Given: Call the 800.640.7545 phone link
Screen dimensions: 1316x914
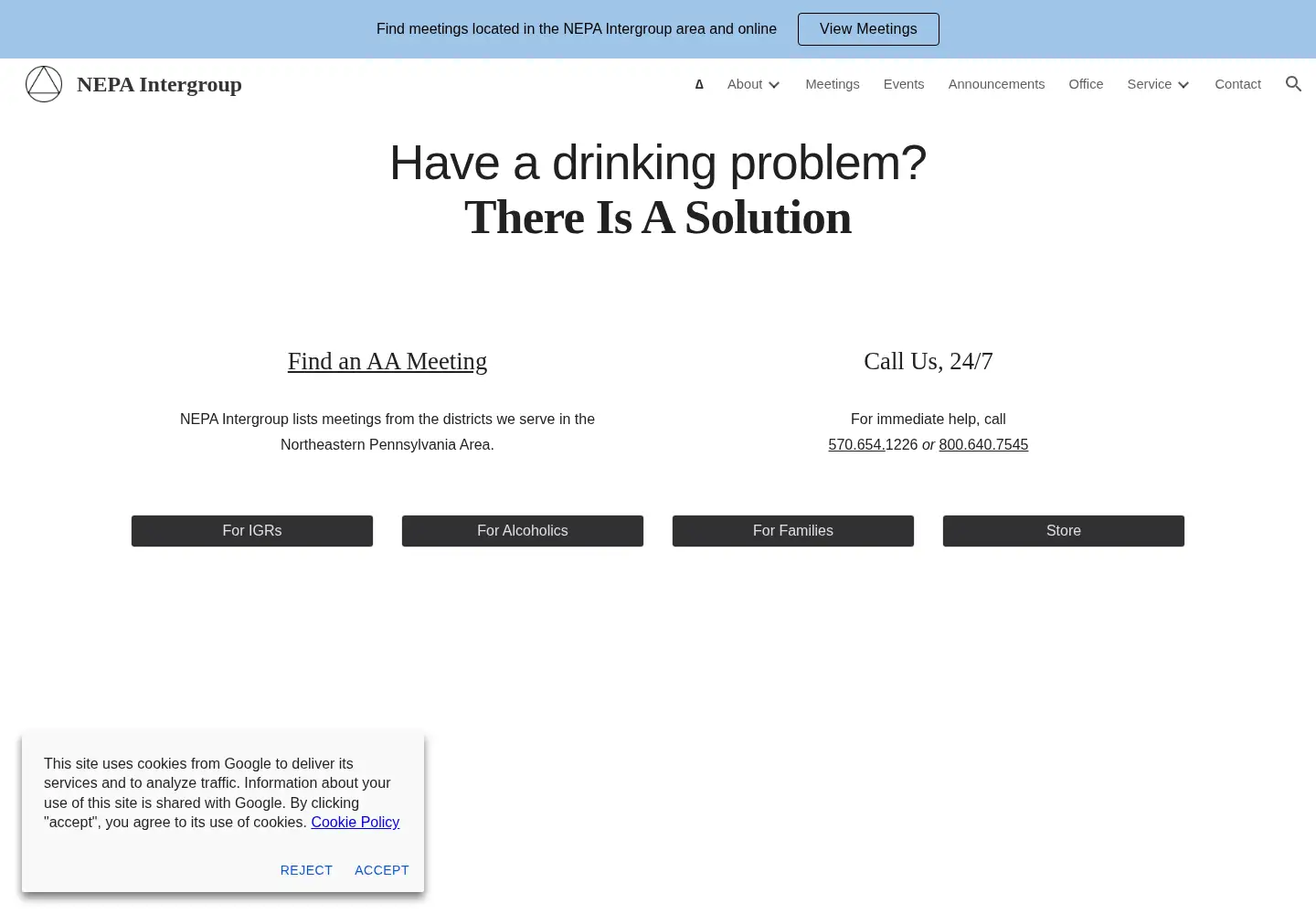Looking at the screenshot, I should point(983,445).
